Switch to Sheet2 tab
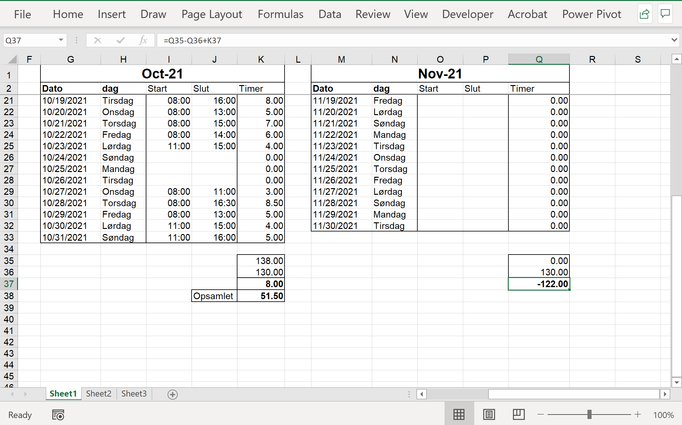 pos(99,394)
